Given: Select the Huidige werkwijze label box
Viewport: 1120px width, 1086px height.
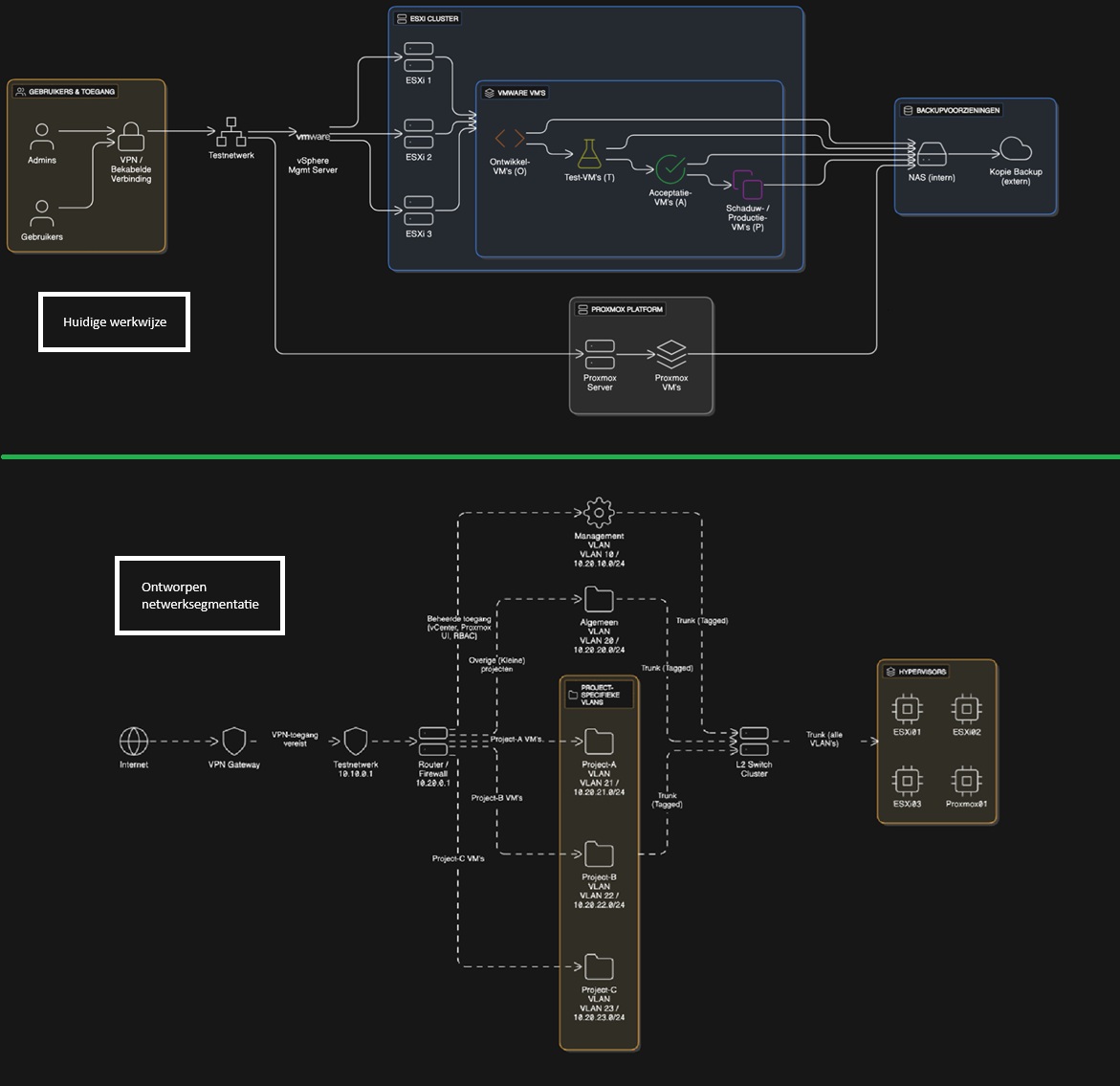Looking at the screenshot, I should (x=115, y=322).
